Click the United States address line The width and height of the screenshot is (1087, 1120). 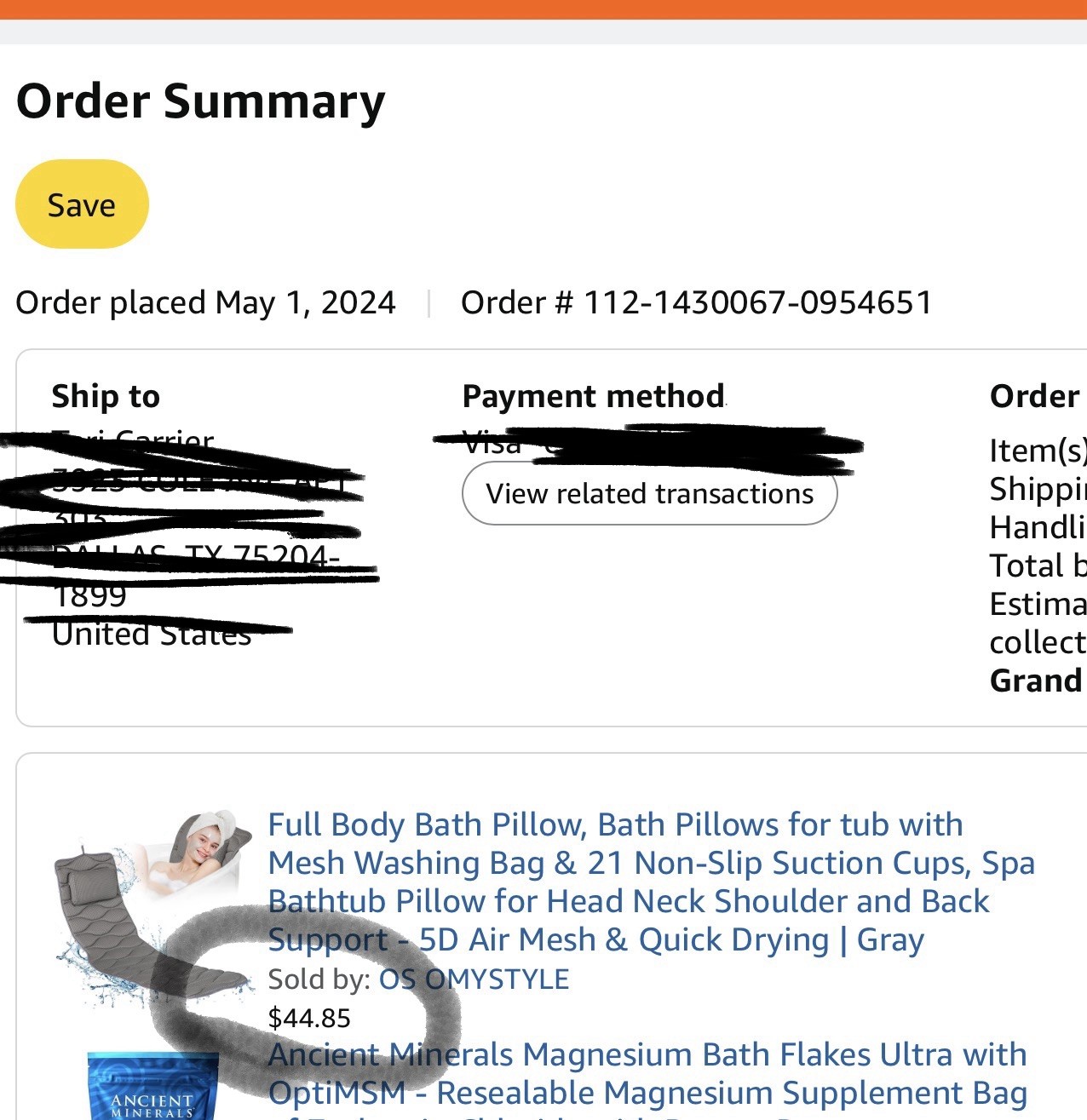click(152, 635)
